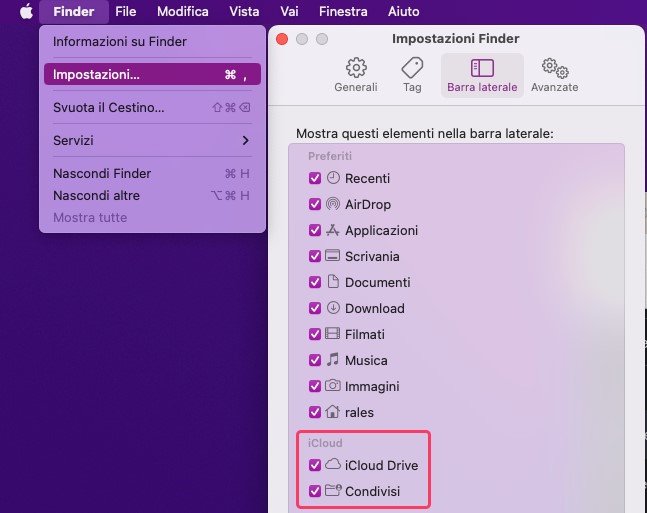Open the Vai menu
This screenshot has width=647, height=513.
(289, 11)
